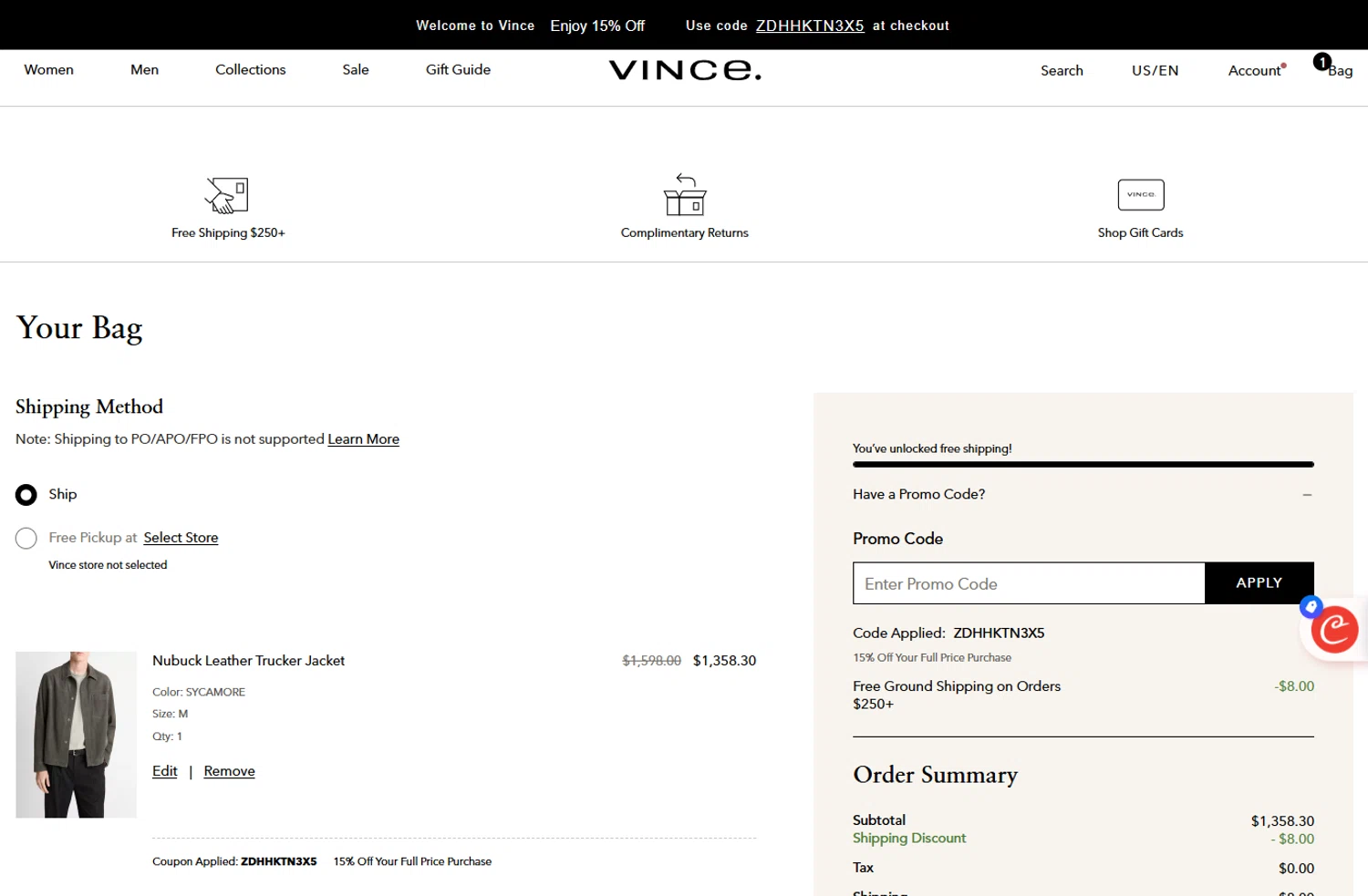
Task: Click the Tax $0.00 amount
Action: [1296, 869]
